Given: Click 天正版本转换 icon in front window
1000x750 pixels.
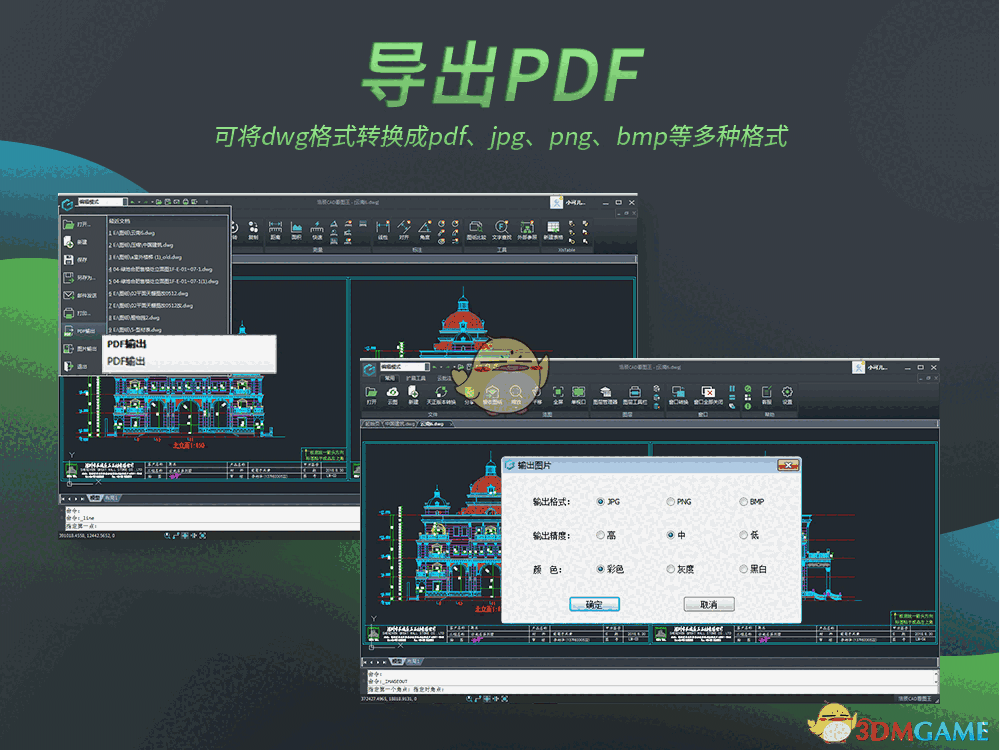Looking at the screenshot, I should [441, 395].
